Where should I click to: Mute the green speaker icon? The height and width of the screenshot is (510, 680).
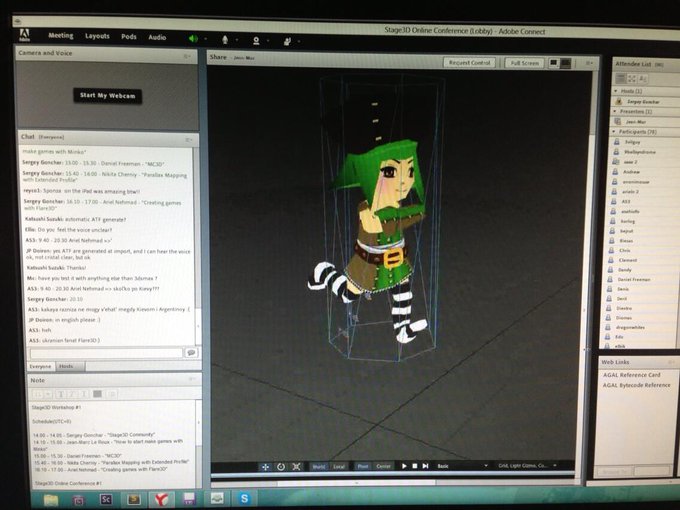[x=193, y=39]
